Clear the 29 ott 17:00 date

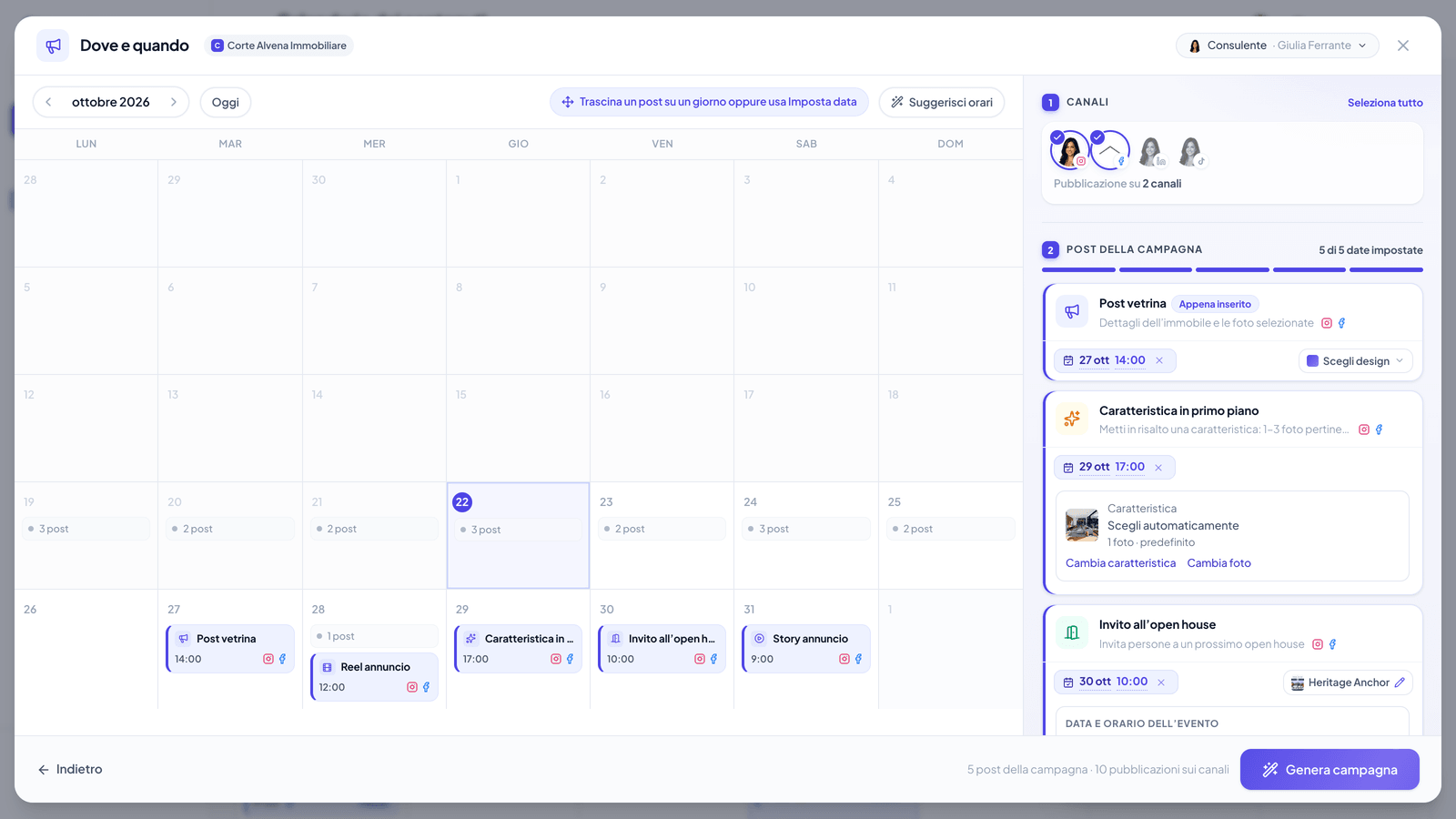click(x=1158, y=468)
